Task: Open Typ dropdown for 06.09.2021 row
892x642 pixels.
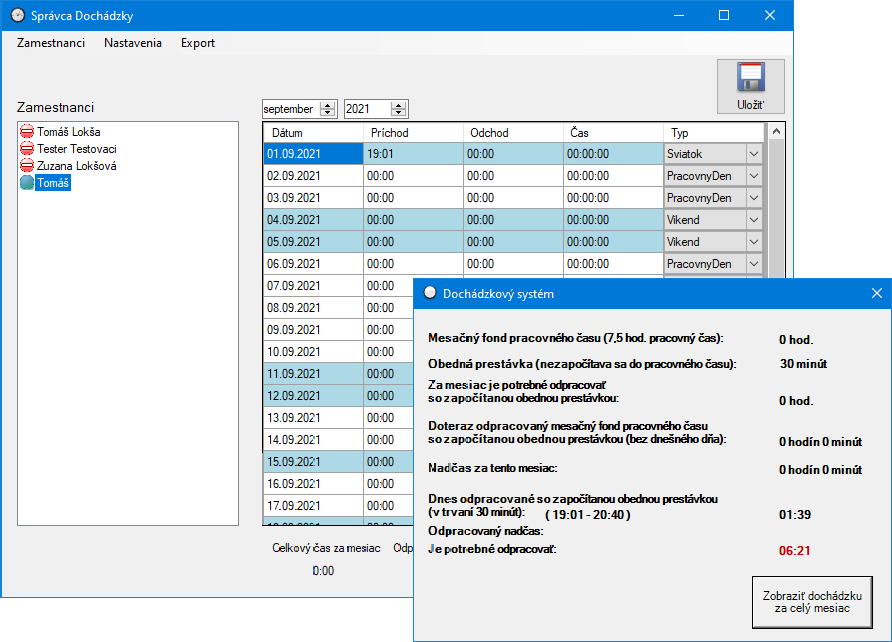Action: 754,264
